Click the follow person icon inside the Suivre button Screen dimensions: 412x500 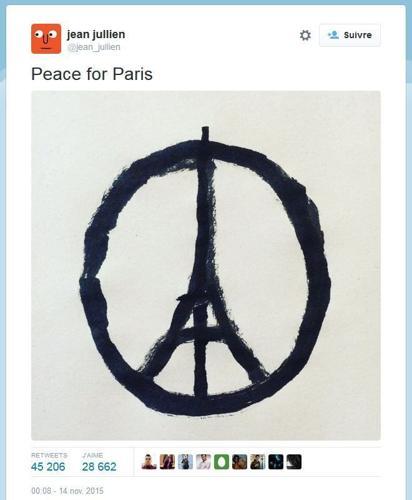coord(333,35)
